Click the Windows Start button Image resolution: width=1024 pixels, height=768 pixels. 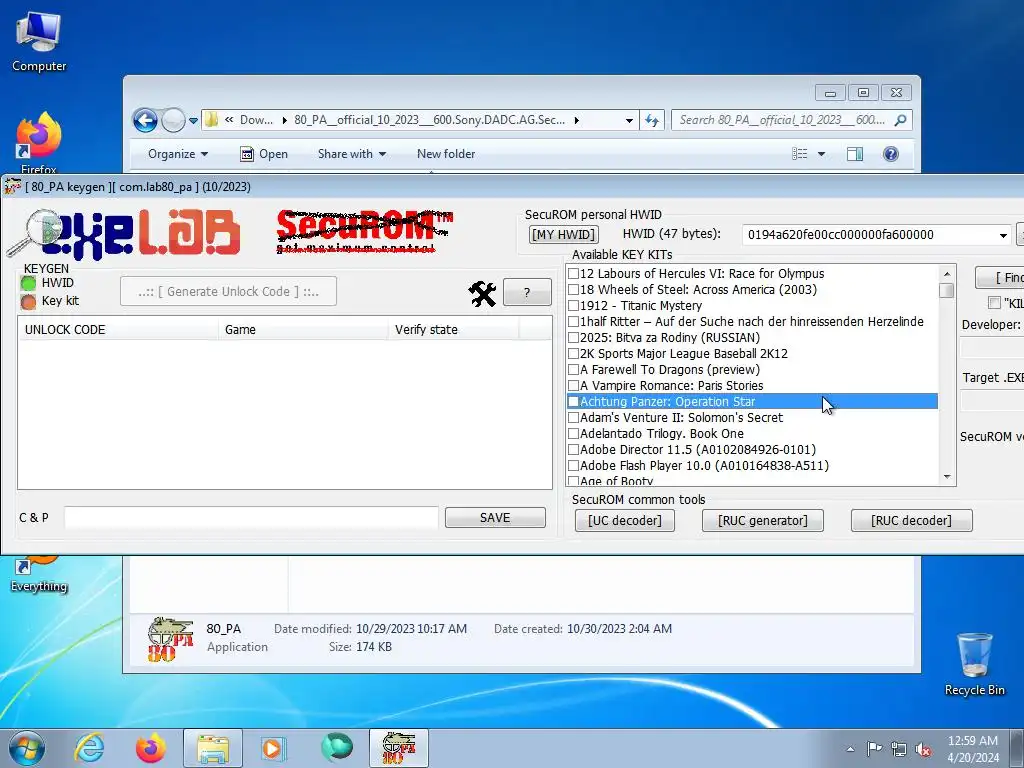27,748
